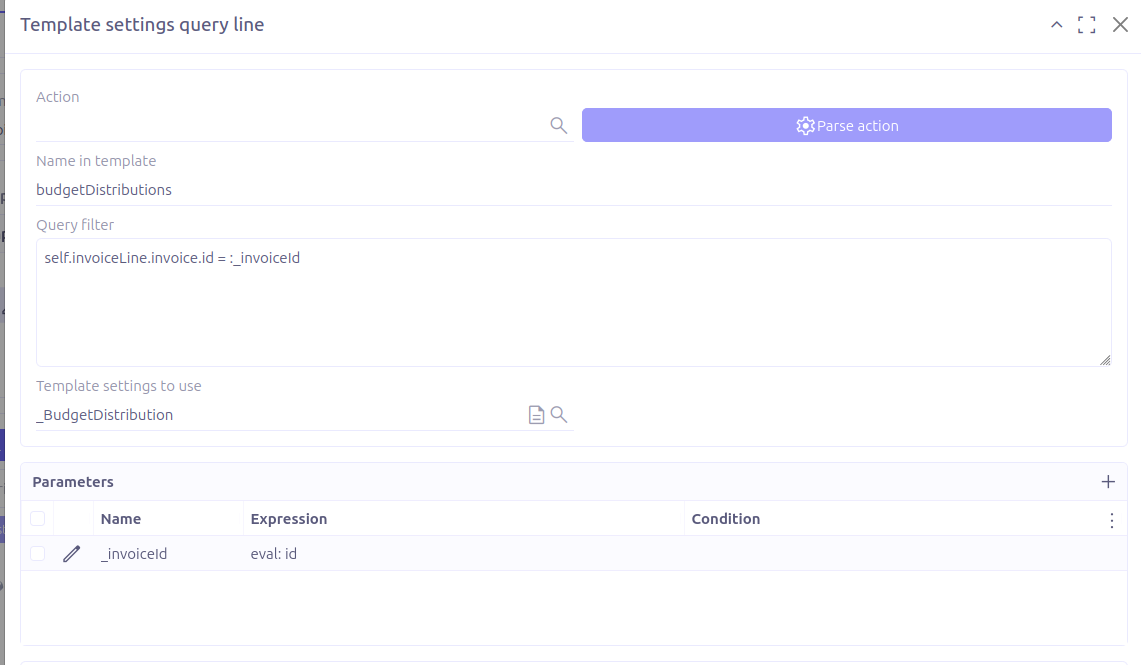Check the _invoiceId row checkbox
The width and height of the screenshot is (1141, 665).
37,553
